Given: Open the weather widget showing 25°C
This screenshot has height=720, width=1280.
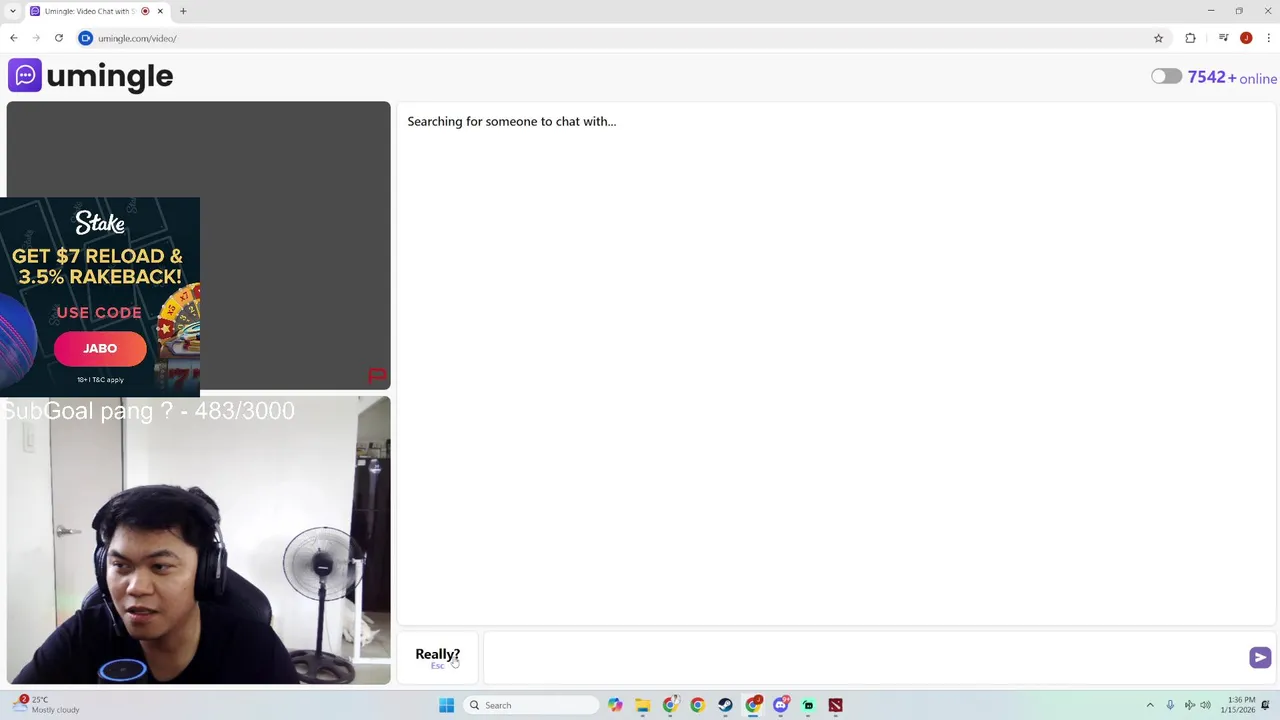Looking at the screenshot, I should [46, 705].
